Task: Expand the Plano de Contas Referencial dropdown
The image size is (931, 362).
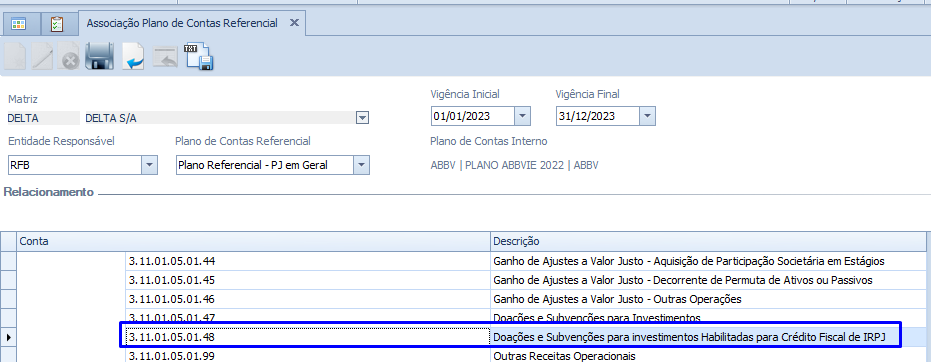Action: tap(361, 166)
